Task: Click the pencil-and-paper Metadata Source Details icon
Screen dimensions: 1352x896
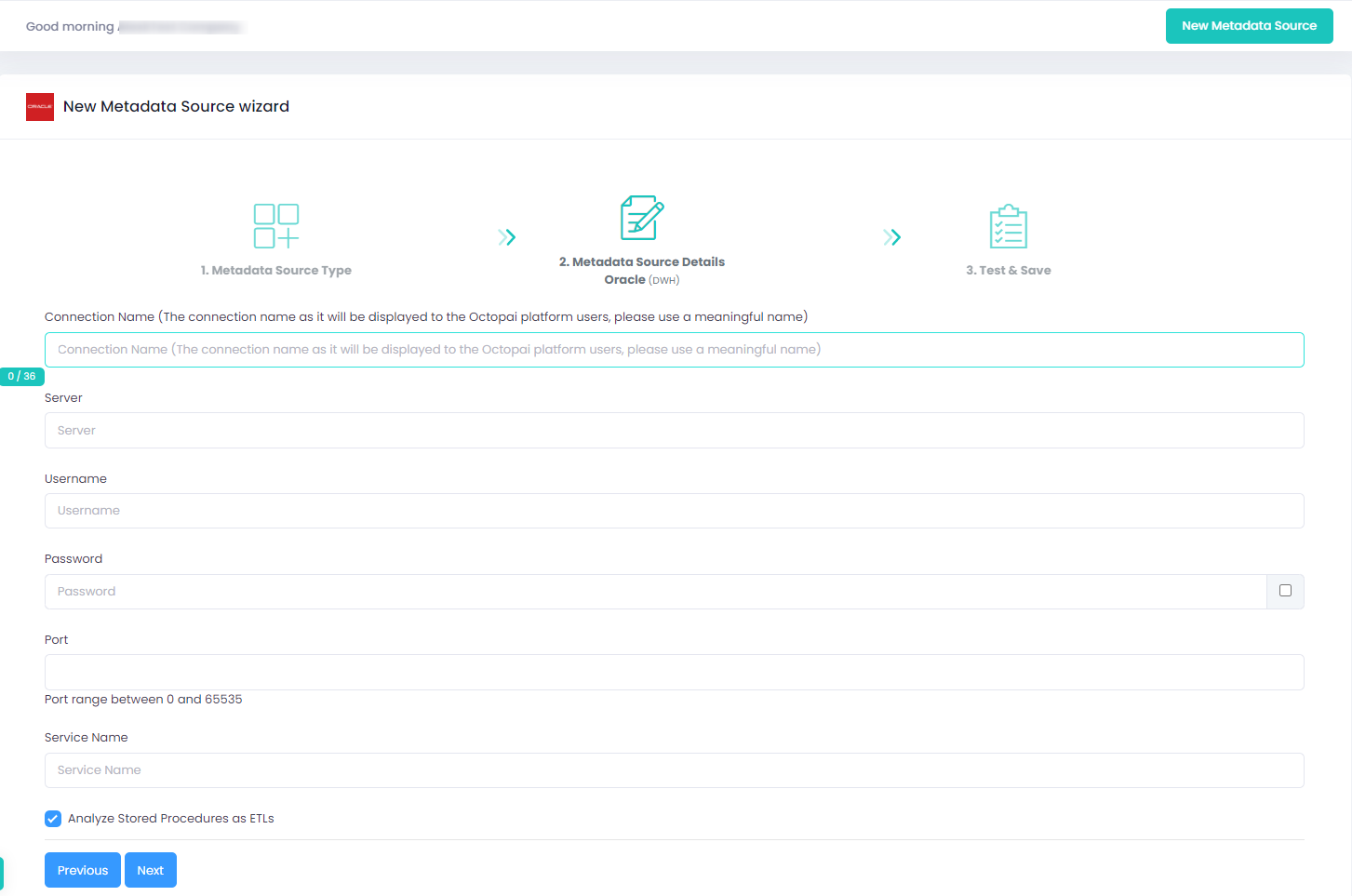Action: tap(642, 217)
